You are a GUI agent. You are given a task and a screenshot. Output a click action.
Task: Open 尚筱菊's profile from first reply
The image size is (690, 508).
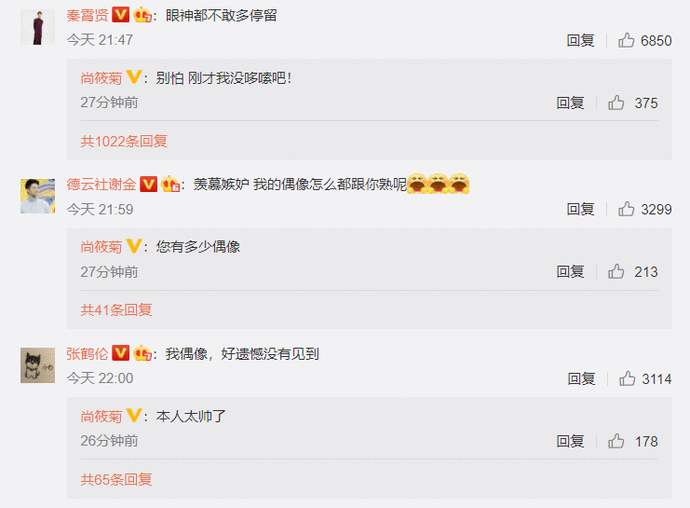[x=101, y=78]
